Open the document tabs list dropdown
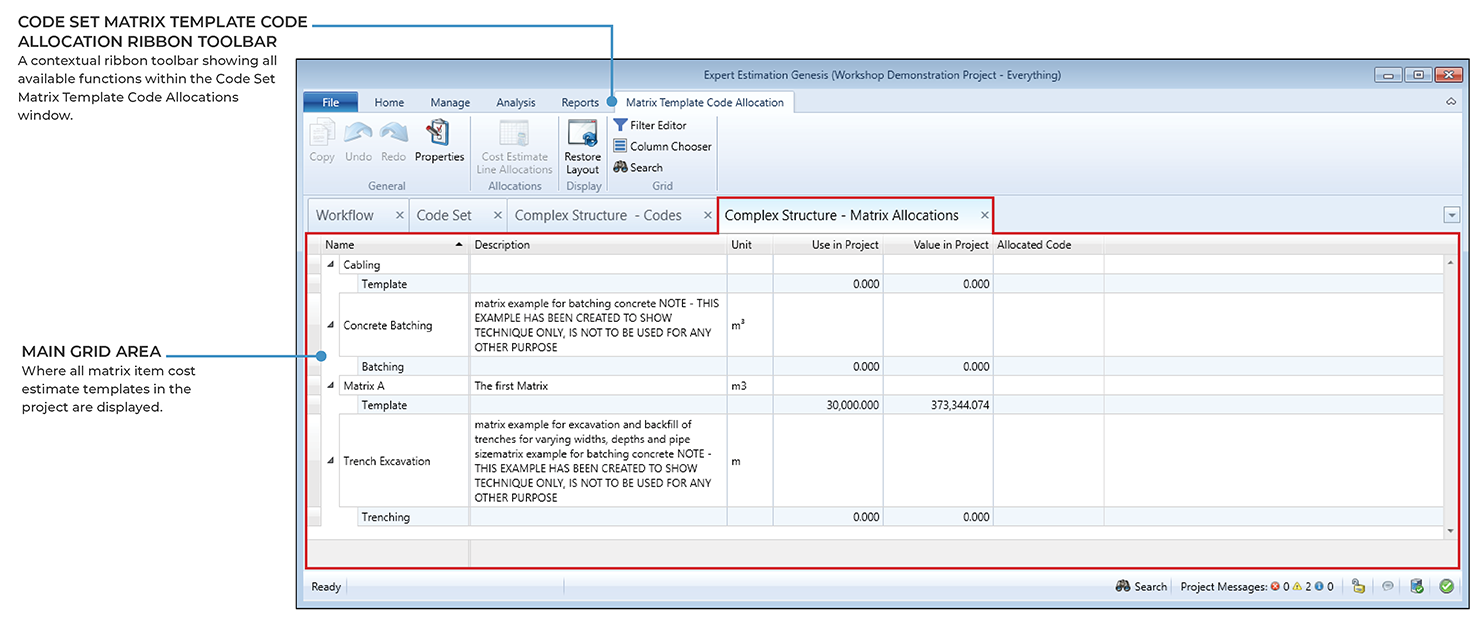 (x=1452, y=215)
